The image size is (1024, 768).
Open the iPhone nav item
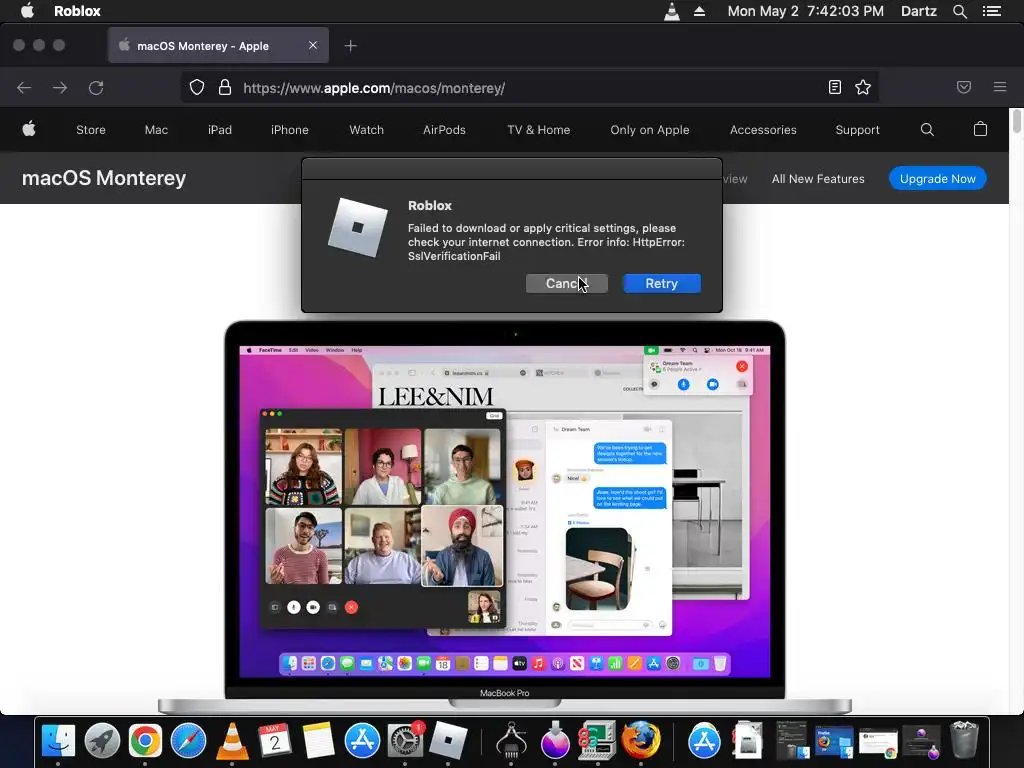(289, 130)
